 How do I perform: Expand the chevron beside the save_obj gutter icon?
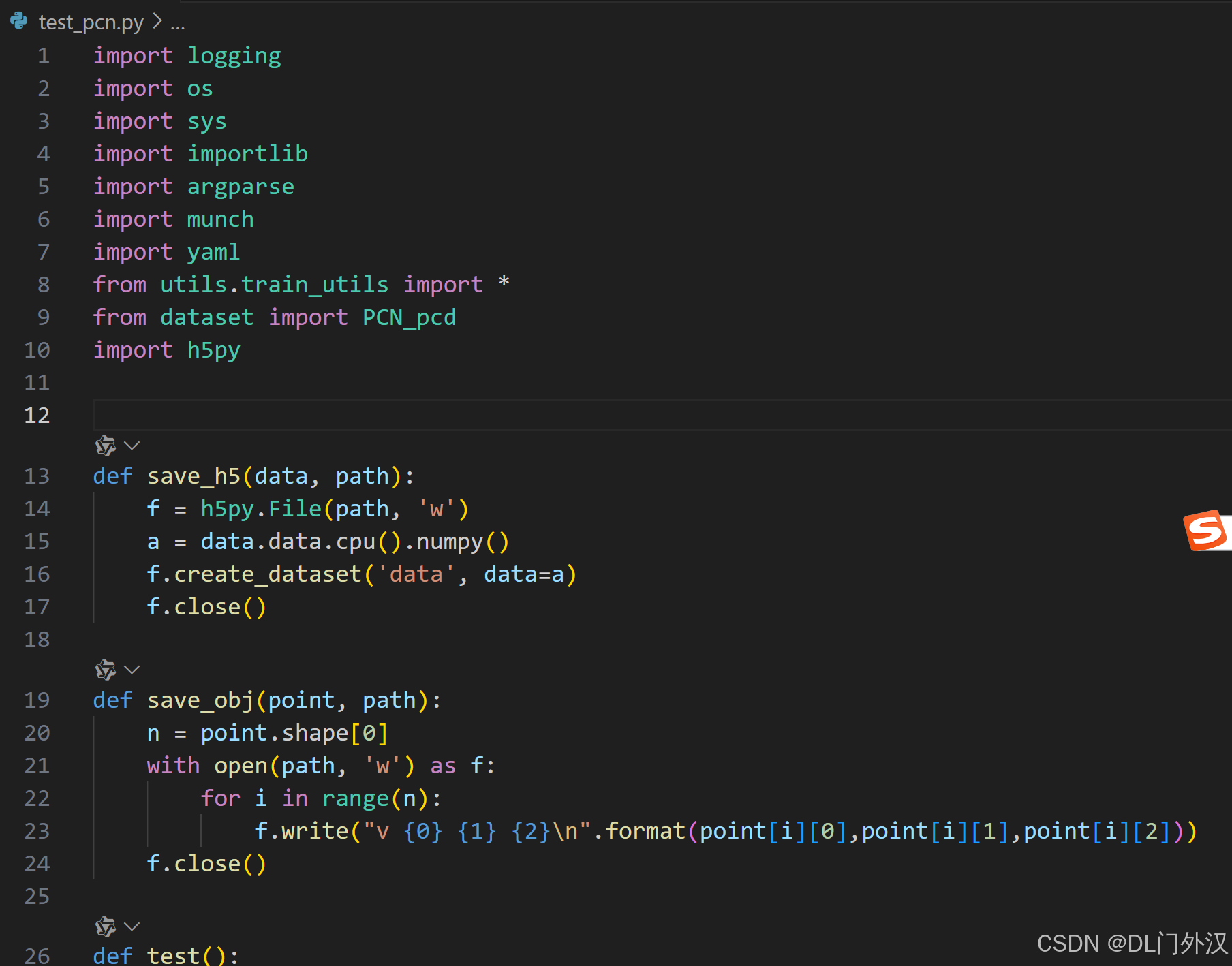pos(132,669)
